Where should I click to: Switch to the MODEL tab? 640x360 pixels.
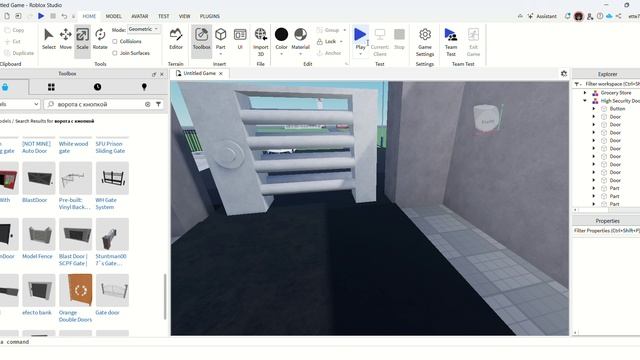(113, 16)
